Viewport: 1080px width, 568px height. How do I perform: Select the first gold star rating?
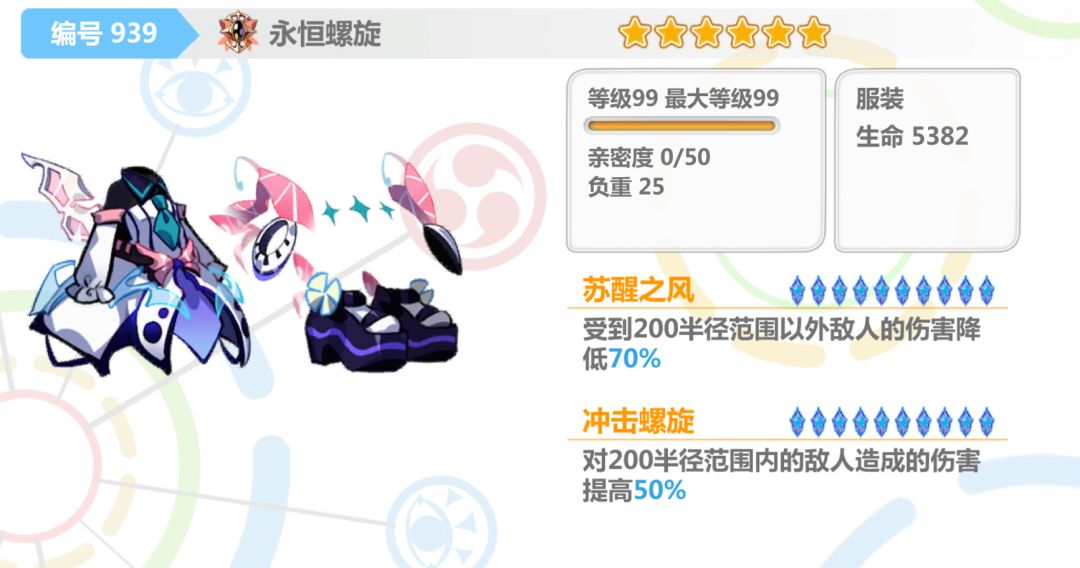tap(634, 32)
